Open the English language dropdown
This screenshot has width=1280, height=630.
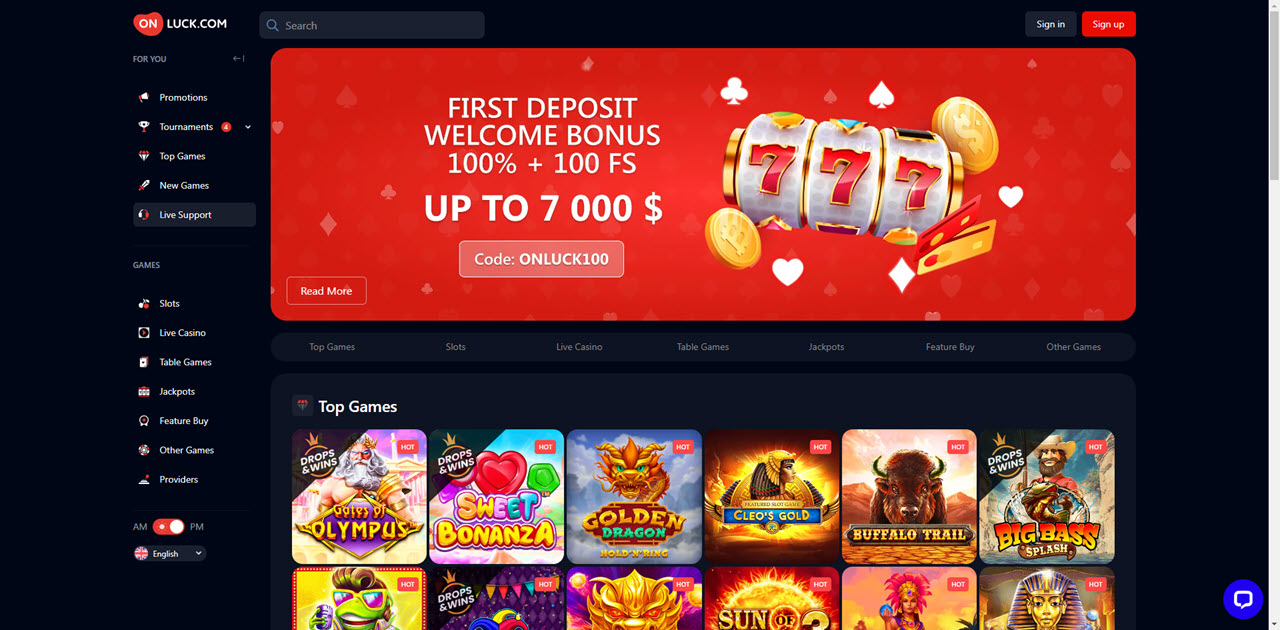point(169,553)
